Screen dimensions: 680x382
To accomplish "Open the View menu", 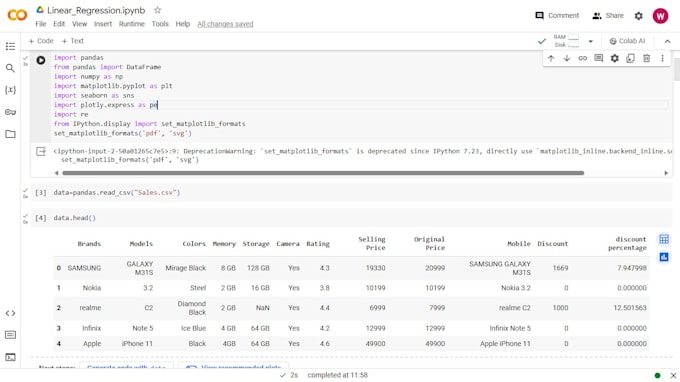I will (79, 24).
